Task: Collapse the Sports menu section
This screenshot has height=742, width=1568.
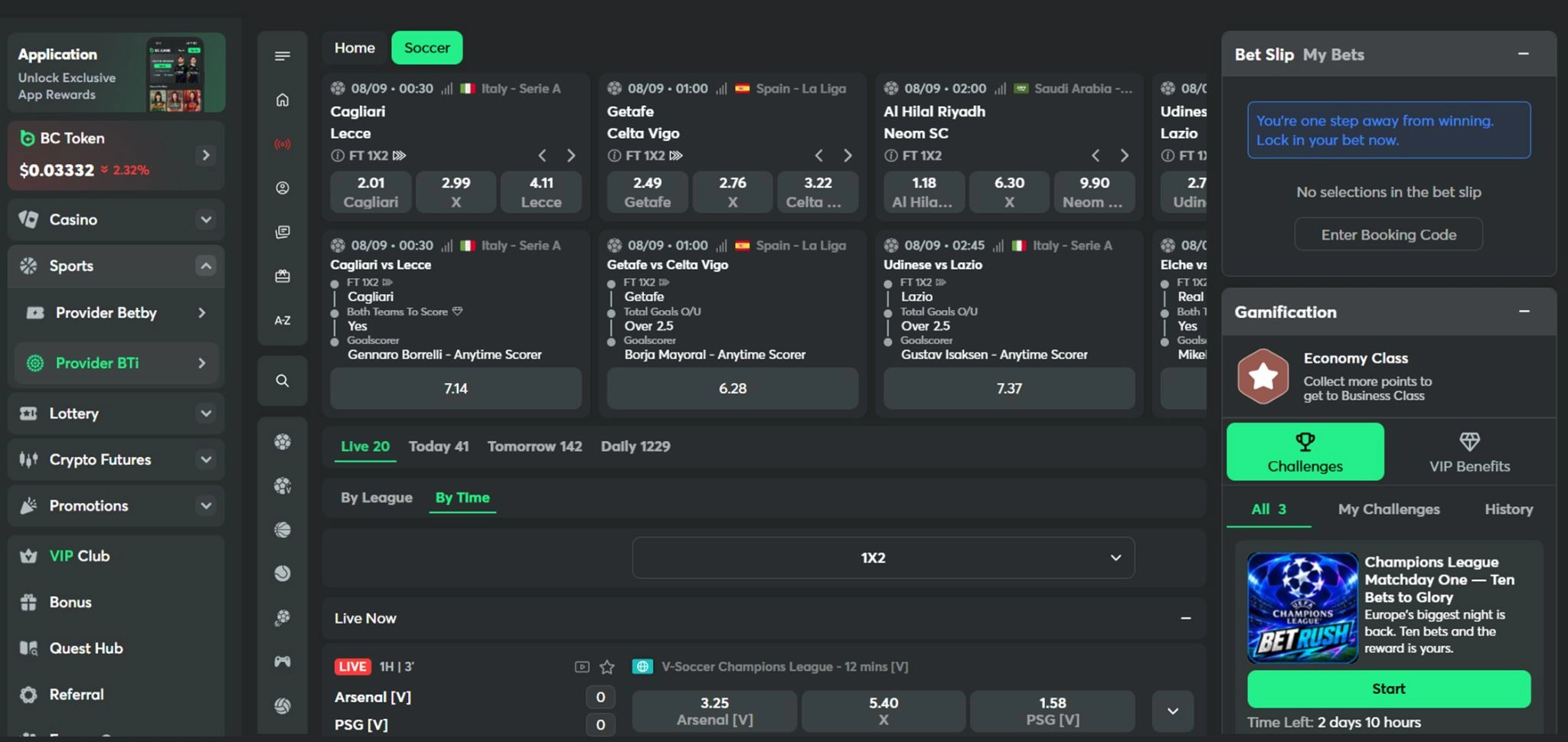Action: [205, 266]
